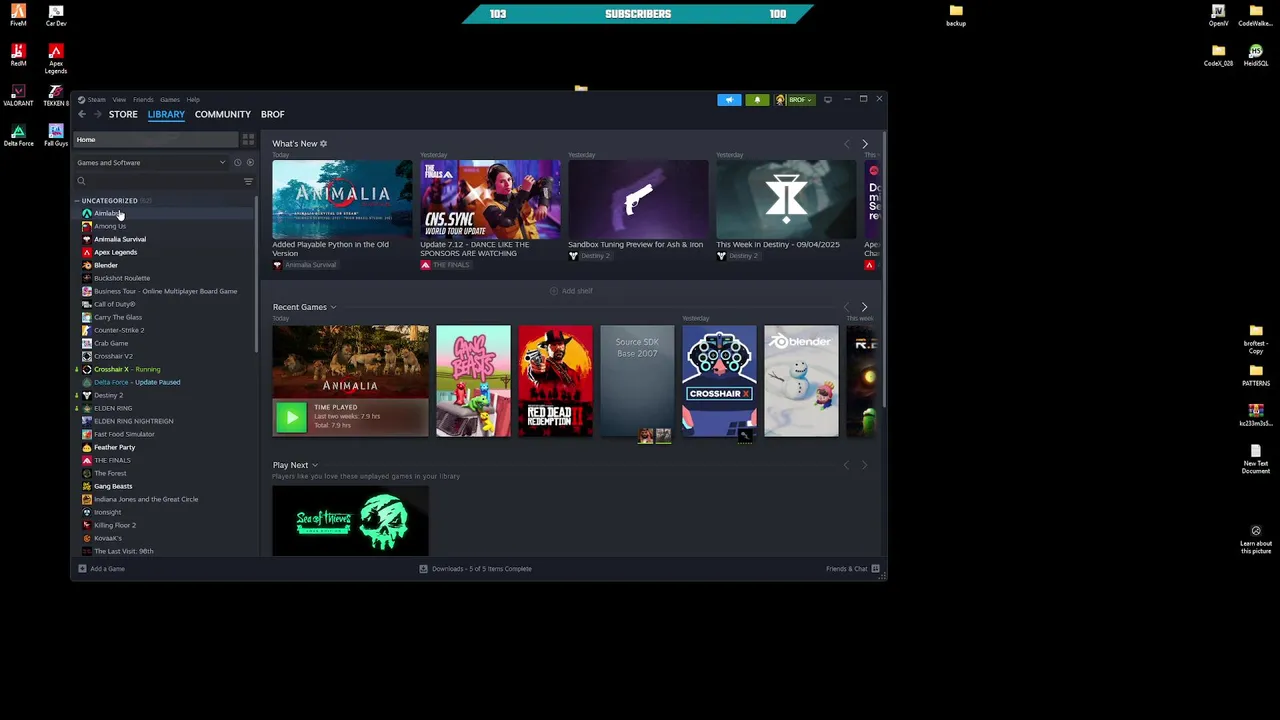
Task: Open the blue announcements megaphone button
Action: pyautogui.click(x=729, y=100)
